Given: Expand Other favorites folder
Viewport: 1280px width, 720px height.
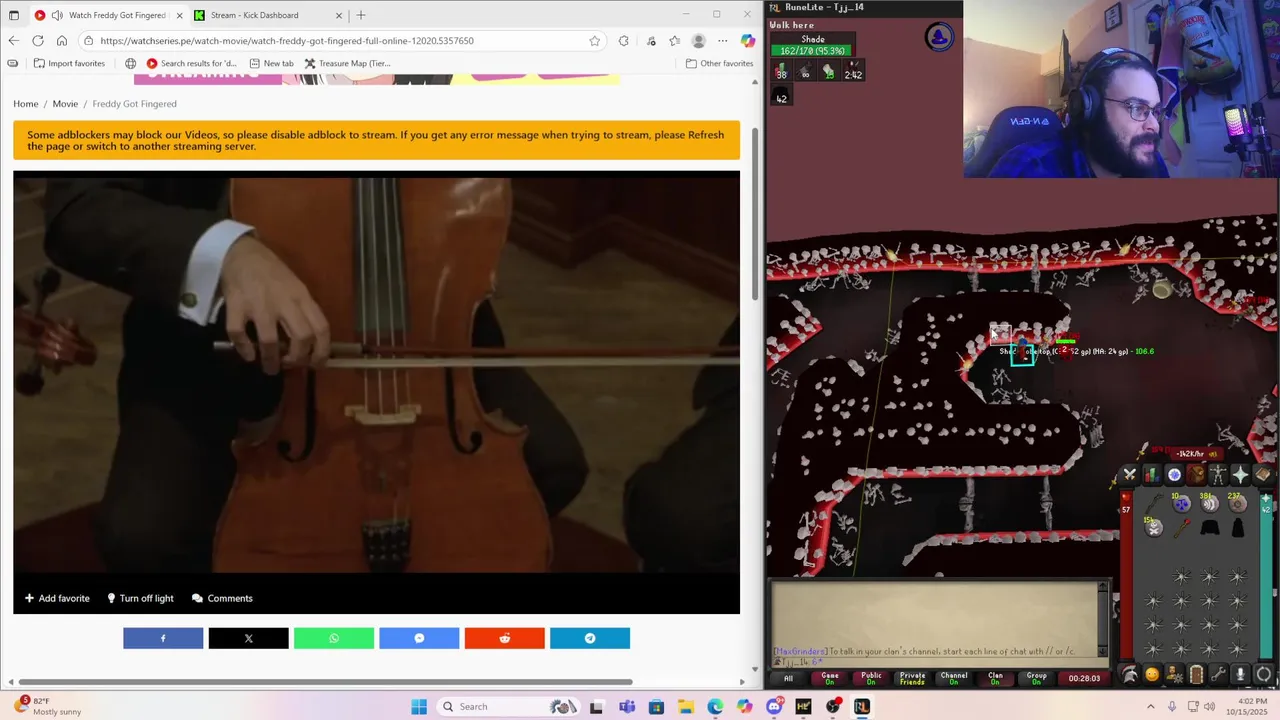Looking at the screenshot, I should pyautogui.click(x=719, y=63).
